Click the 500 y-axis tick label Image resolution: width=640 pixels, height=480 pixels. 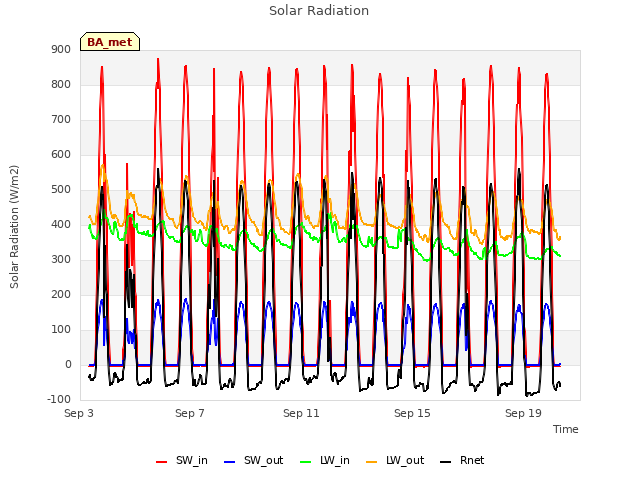61,189
